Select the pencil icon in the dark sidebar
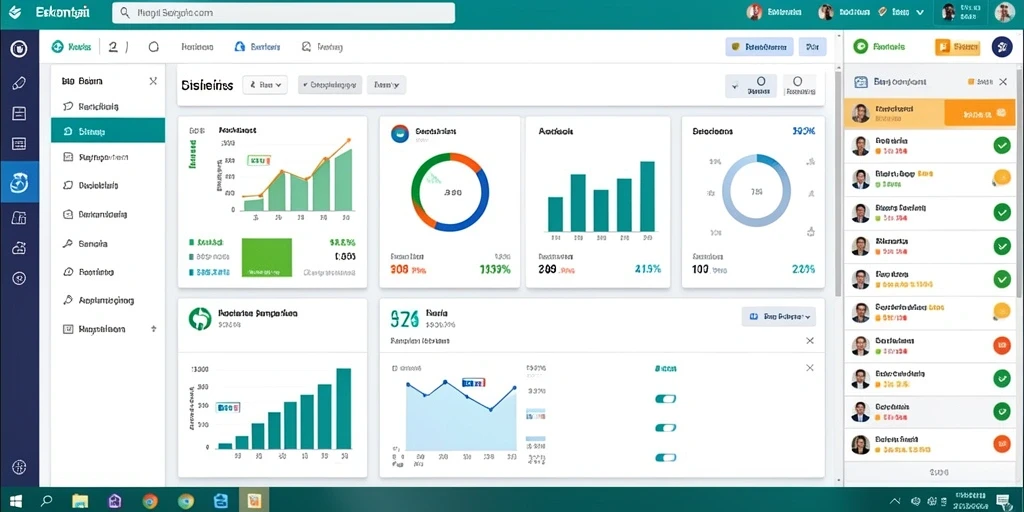This screenshot has width=1024, height=512. tap(19, 83)
